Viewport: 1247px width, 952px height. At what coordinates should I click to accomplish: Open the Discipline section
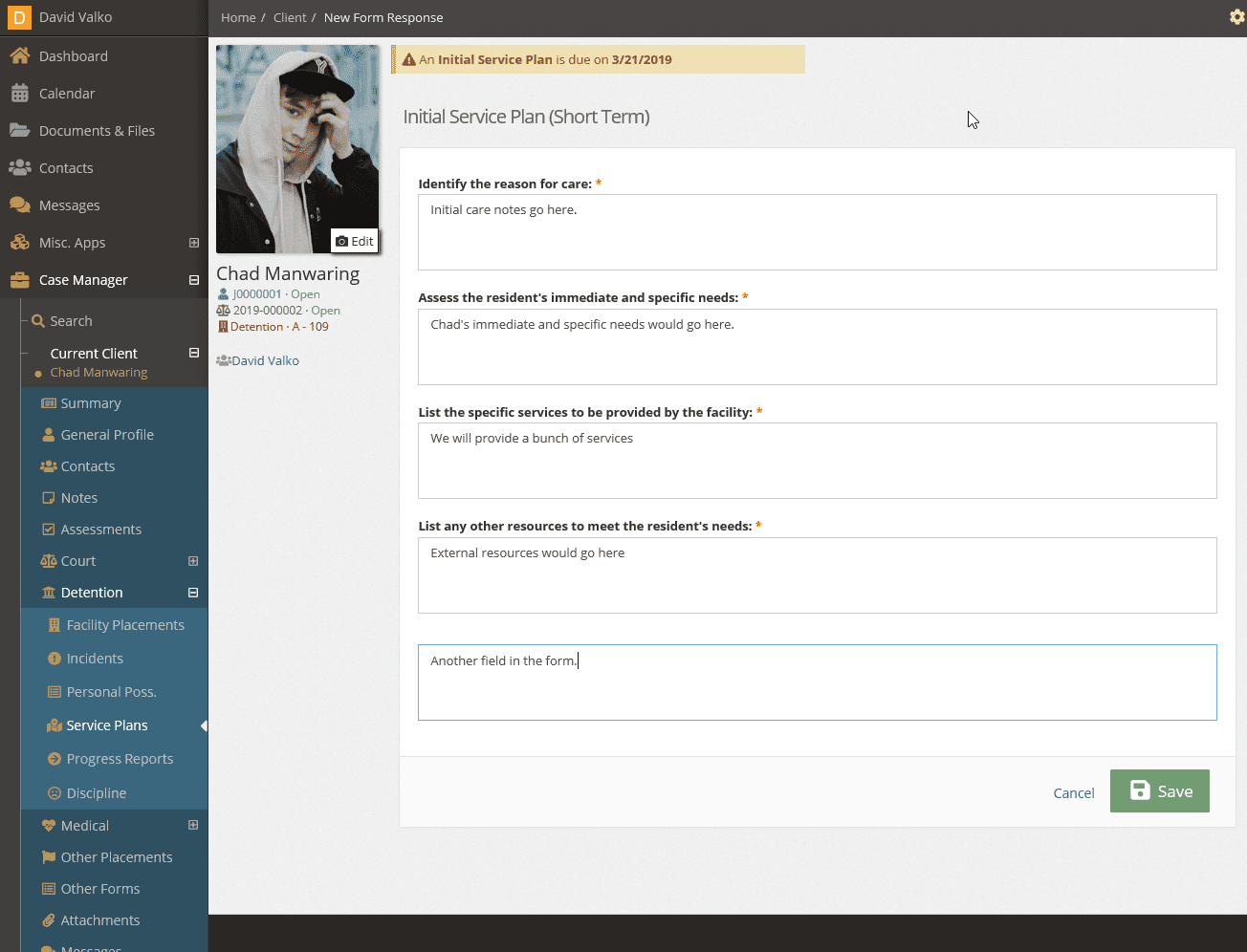[98, 792]
